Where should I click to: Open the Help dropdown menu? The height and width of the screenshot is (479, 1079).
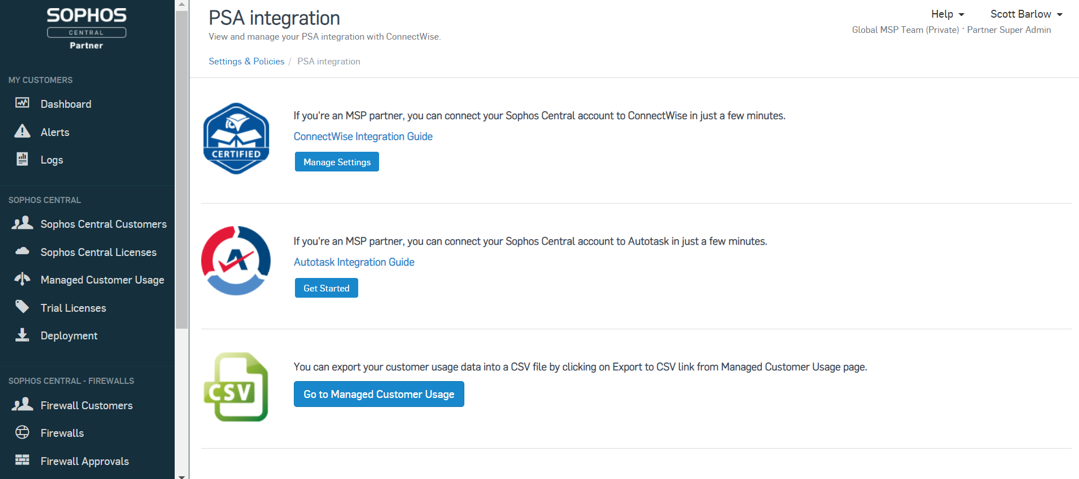pos(947,15)
